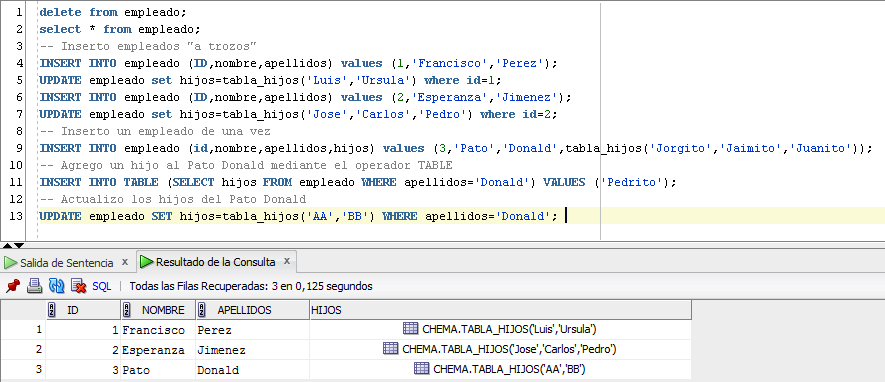Collapse editor using the up splitter arrow
This screenshot has height=382, width=885.
[8, 245]
